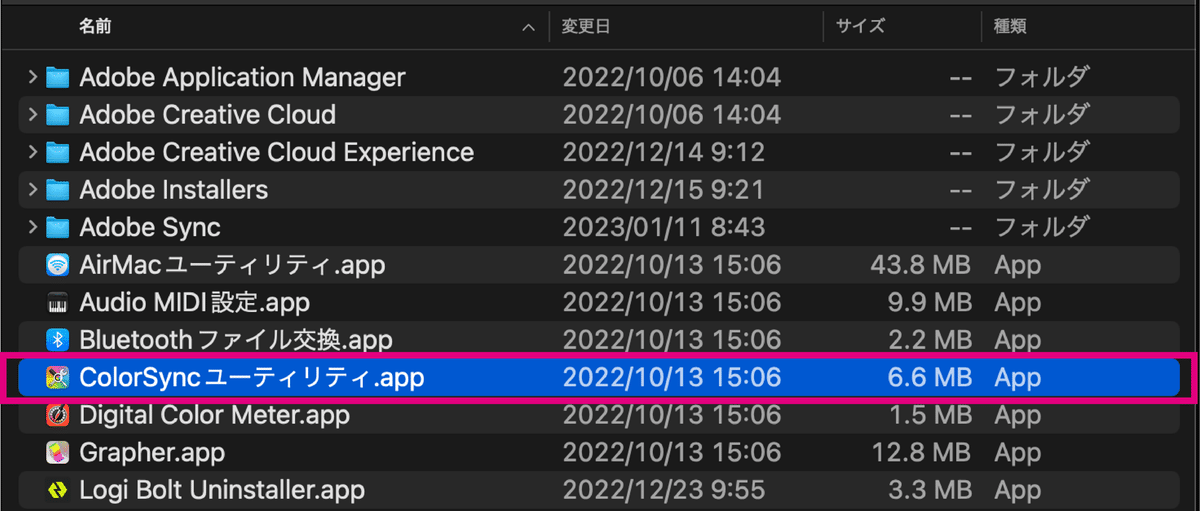Select Logi Bolt Uninstaller.app file name
Image resolution: width=1200 pixels, height=511 pixels.
(222, 491)
